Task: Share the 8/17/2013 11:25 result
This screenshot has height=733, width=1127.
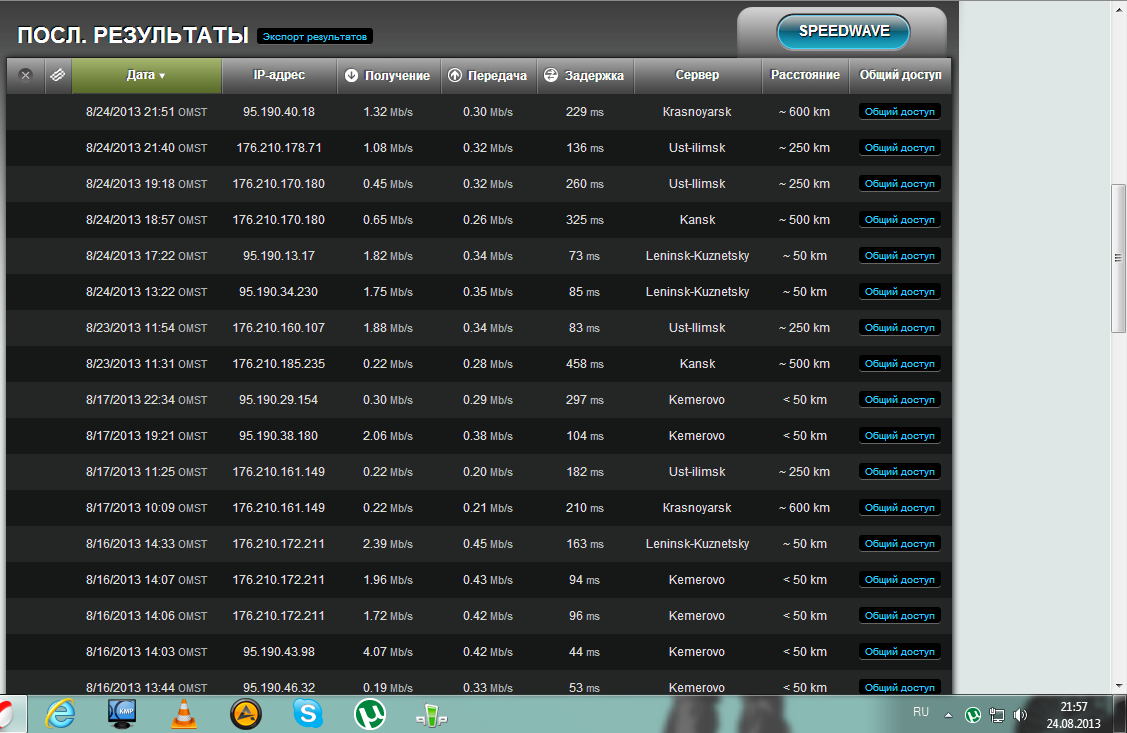Action: tap(900, 471)
